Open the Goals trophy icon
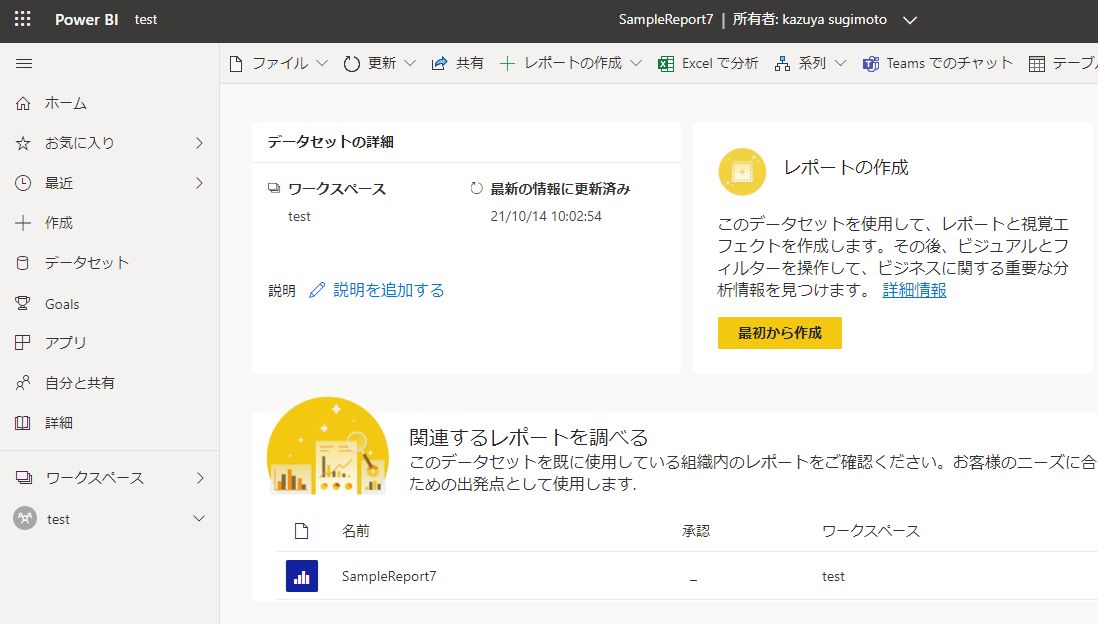 click(24, 303)
